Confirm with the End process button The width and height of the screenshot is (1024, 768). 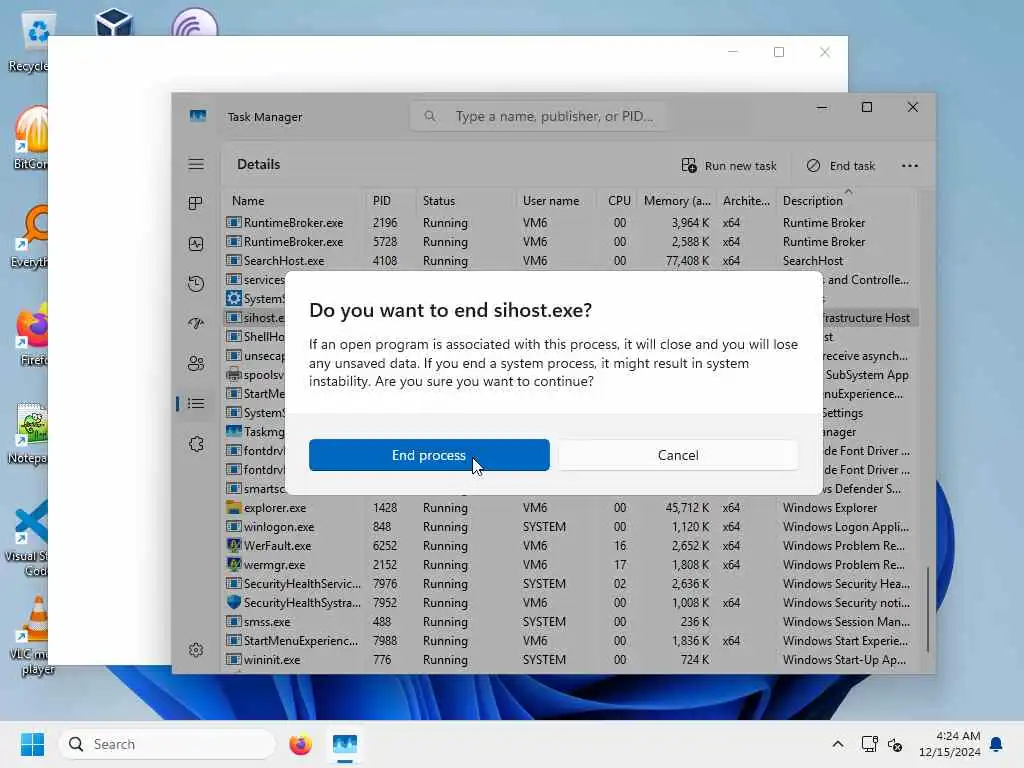pyautogui.click(x=429, y=455)
